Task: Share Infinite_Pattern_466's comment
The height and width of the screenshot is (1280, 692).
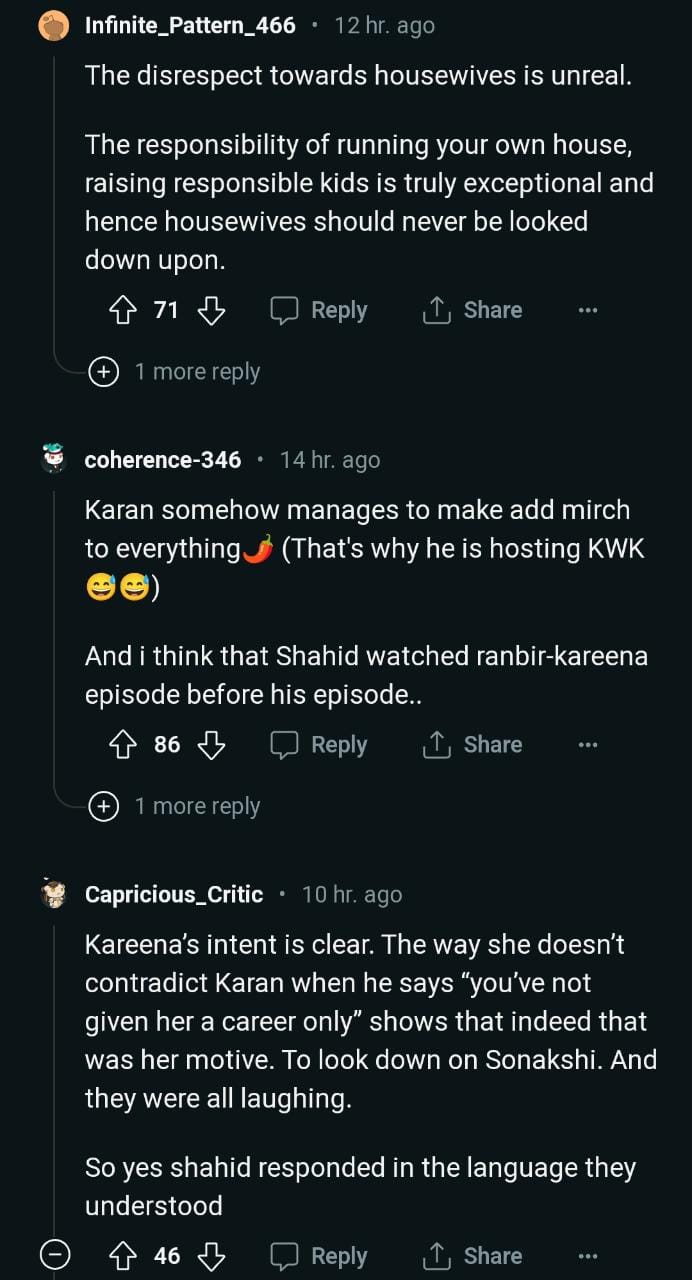Action: point(473,311)
